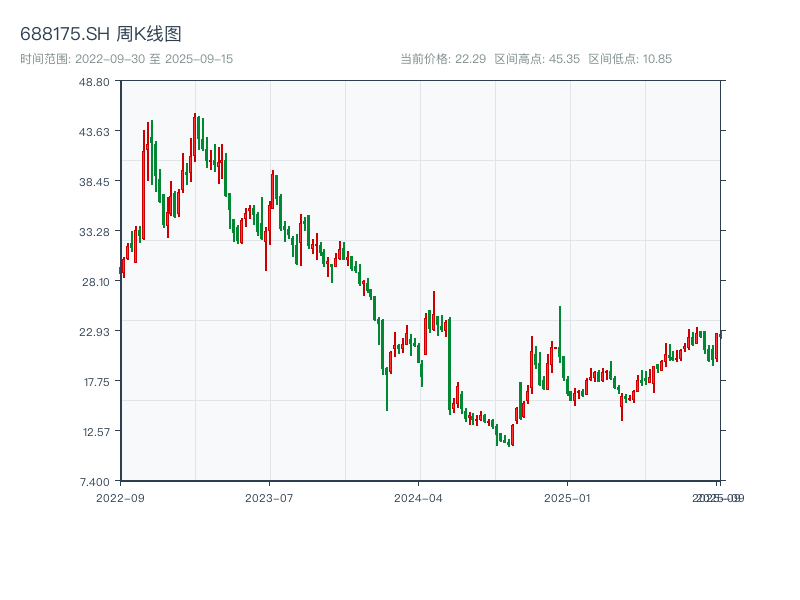Click the 区间高点 45.35 label
Screen dimensions: 800x600
click(x=536, y=59)
